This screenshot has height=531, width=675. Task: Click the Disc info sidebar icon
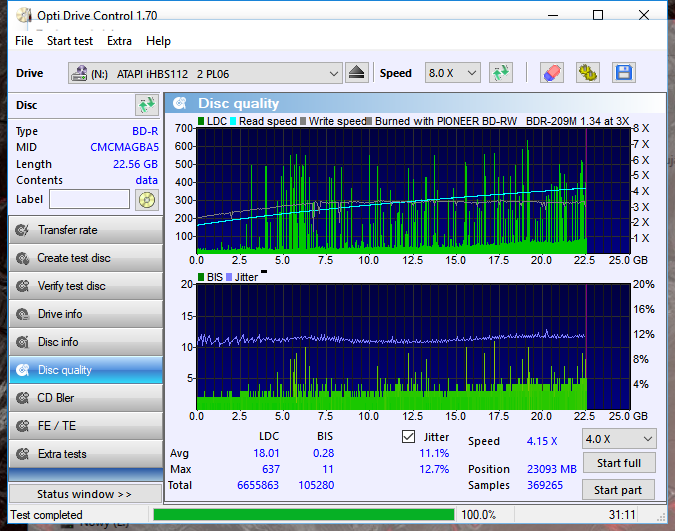[x=22, y=342]
